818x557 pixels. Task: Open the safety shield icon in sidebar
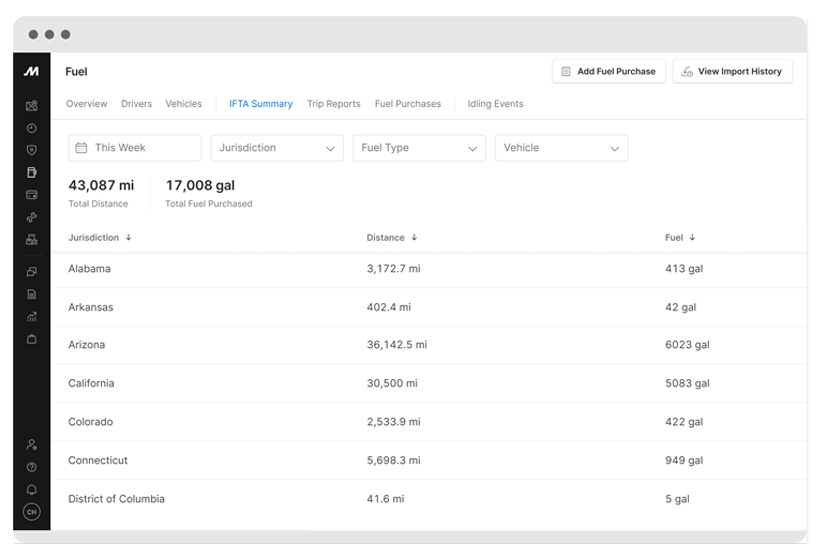31,150
